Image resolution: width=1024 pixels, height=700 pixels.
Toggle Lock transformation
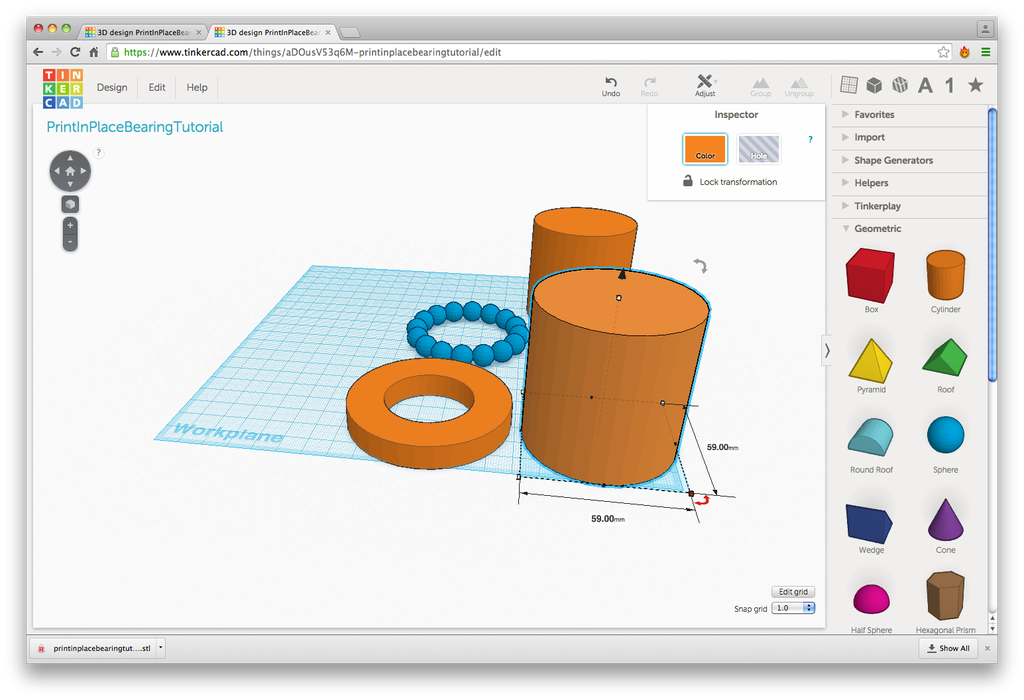pyautogui.click(x=729, y=182)
